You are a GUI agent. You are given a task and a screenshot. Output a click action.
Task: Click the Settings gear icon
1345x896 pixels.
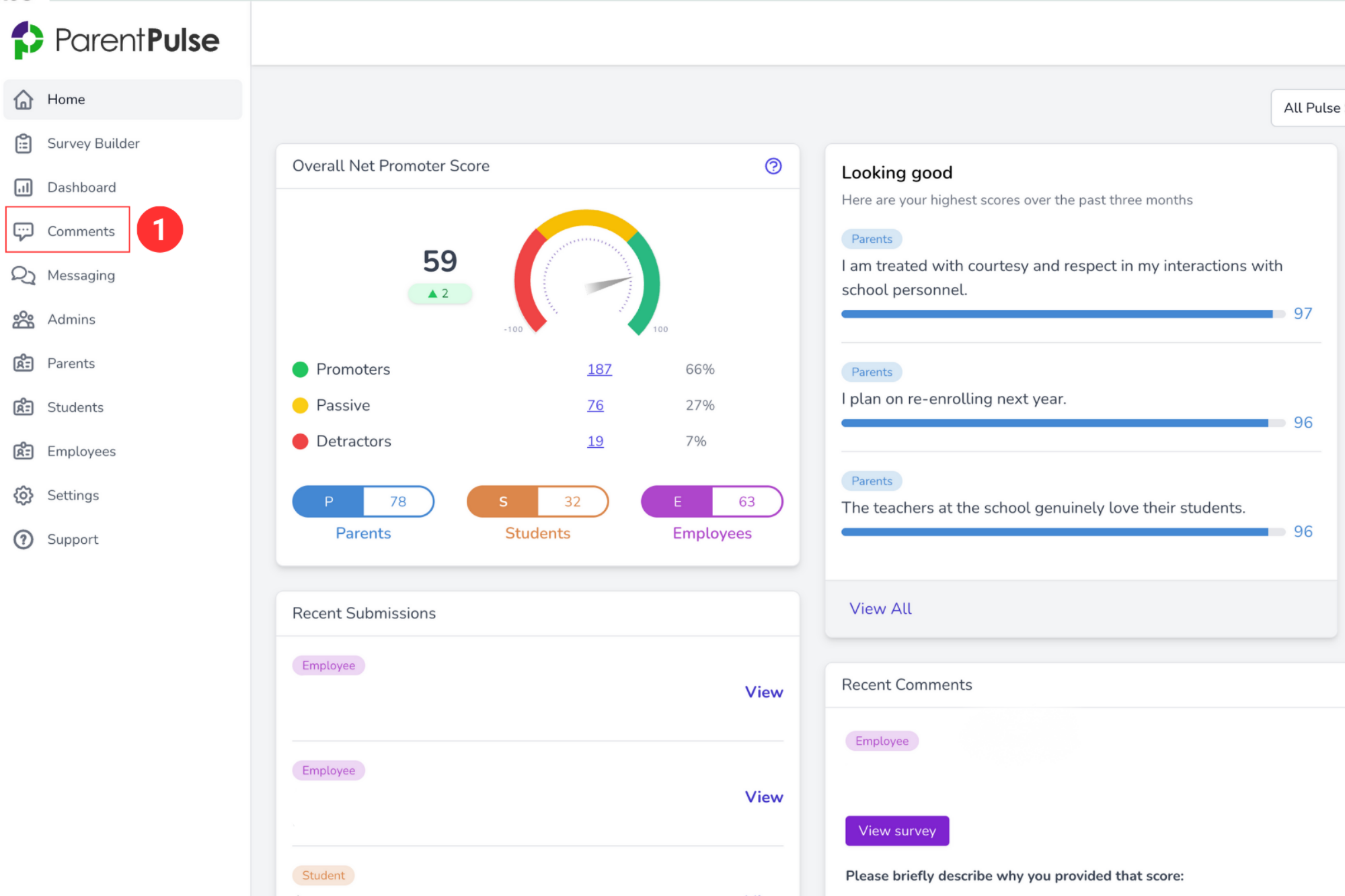24,495
